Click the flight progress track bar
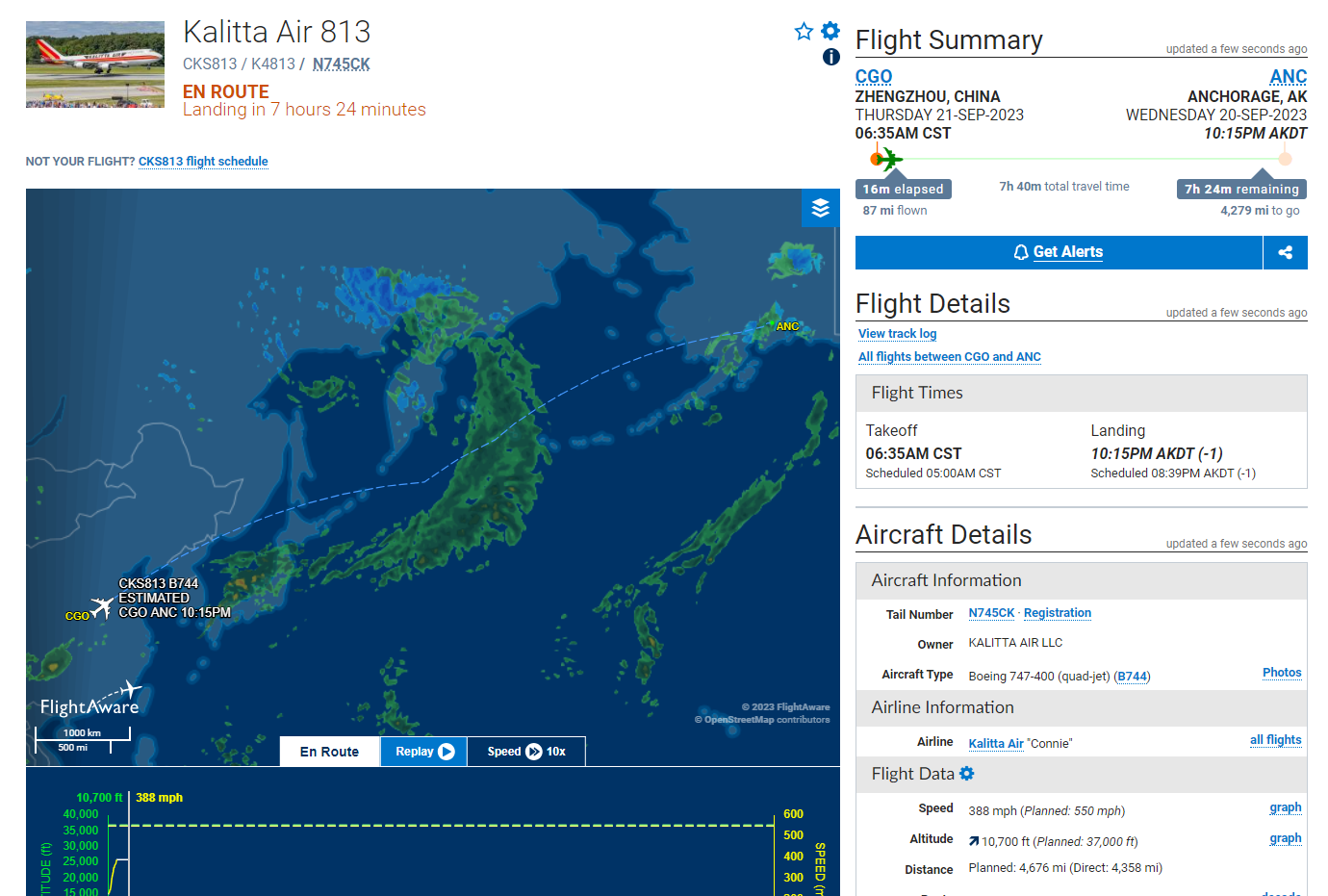1328x896 pixels. 1082,159
